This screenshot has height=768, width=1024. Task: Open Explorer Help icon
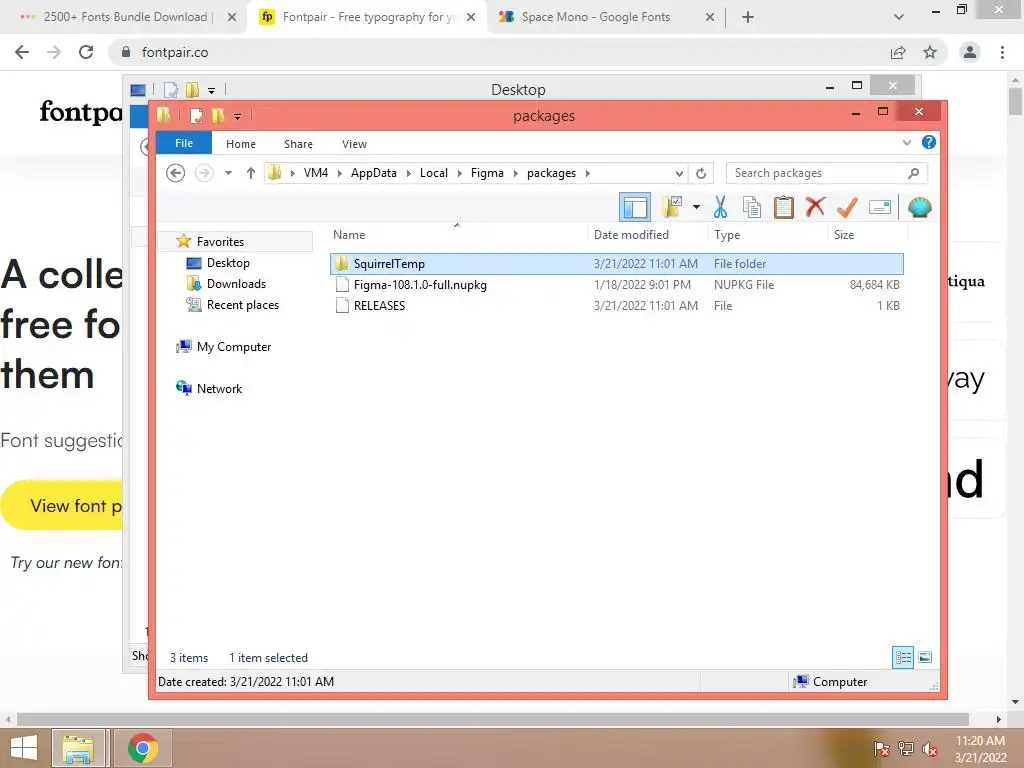(x=929, y=142)
